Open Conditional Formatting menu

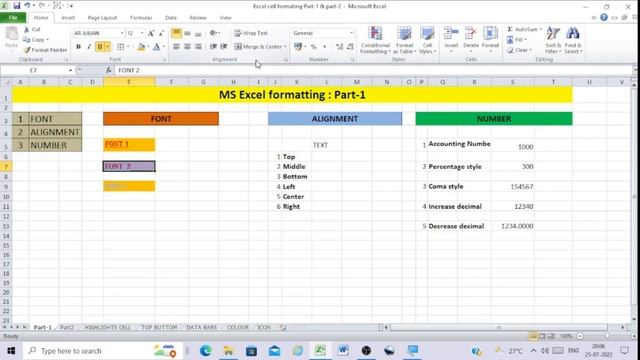tap(375, 40)
